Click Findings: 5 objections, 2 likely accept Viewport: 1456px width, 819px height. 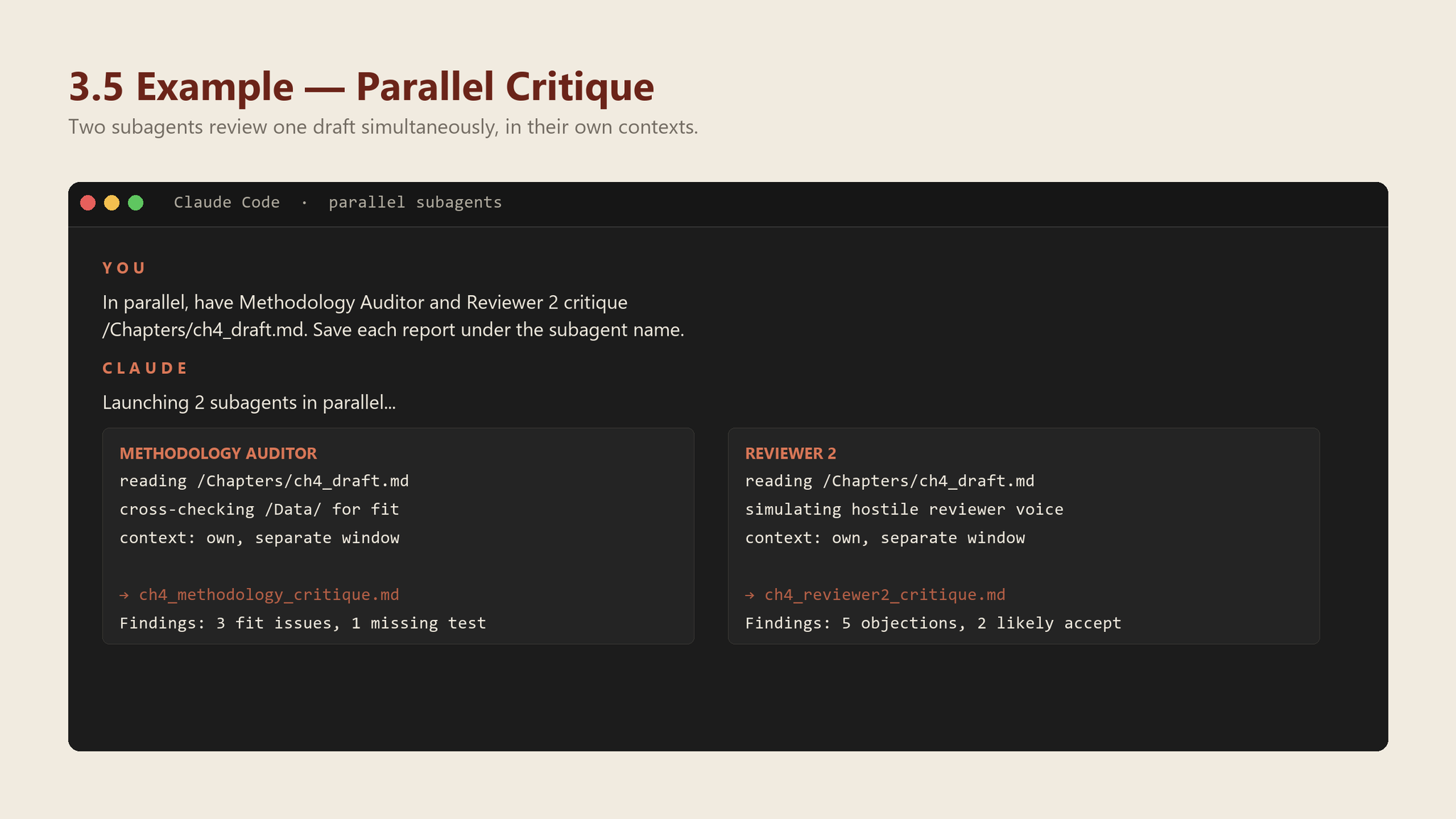[x=933, y=623]
